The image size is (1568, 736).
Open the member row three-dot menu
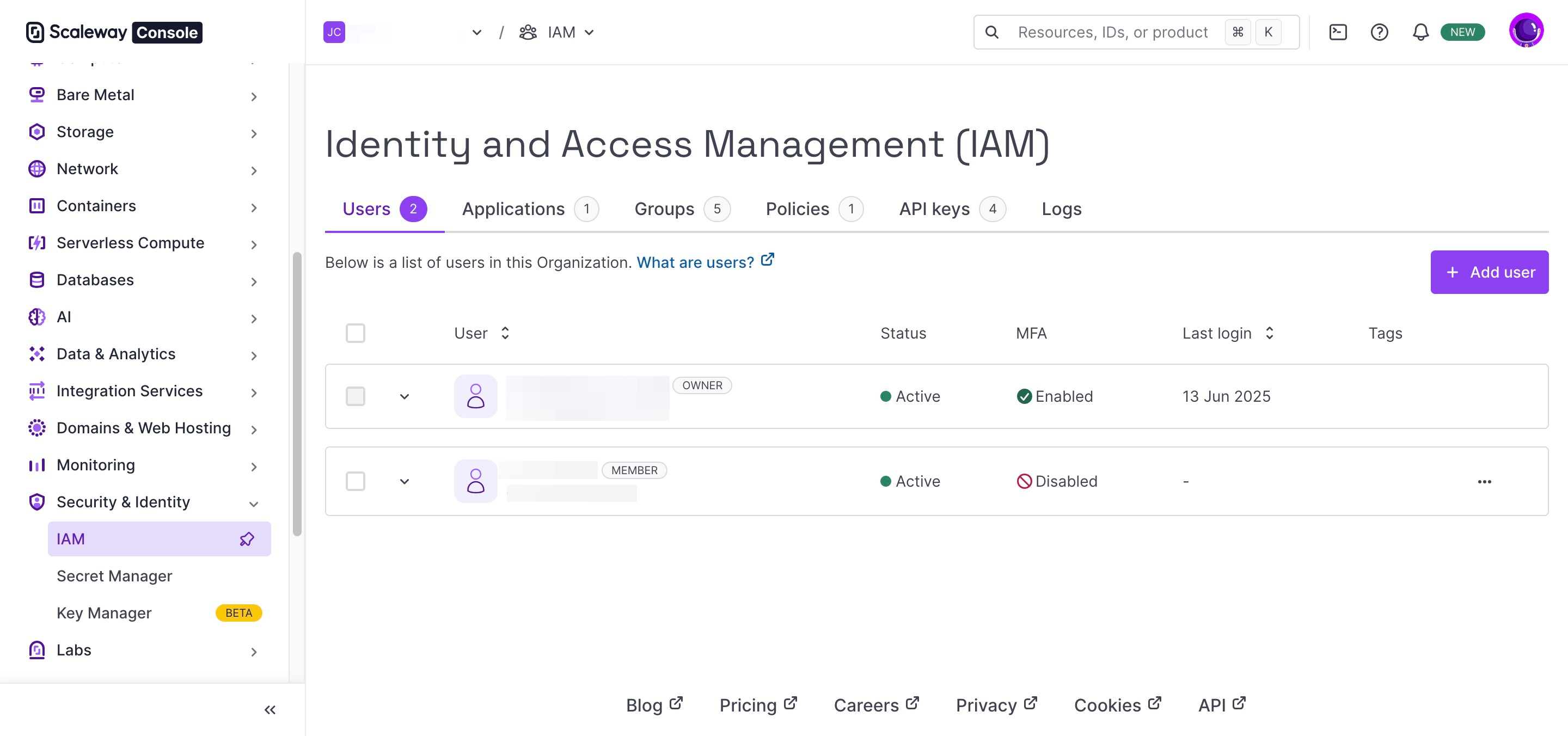coord(1484,482)
